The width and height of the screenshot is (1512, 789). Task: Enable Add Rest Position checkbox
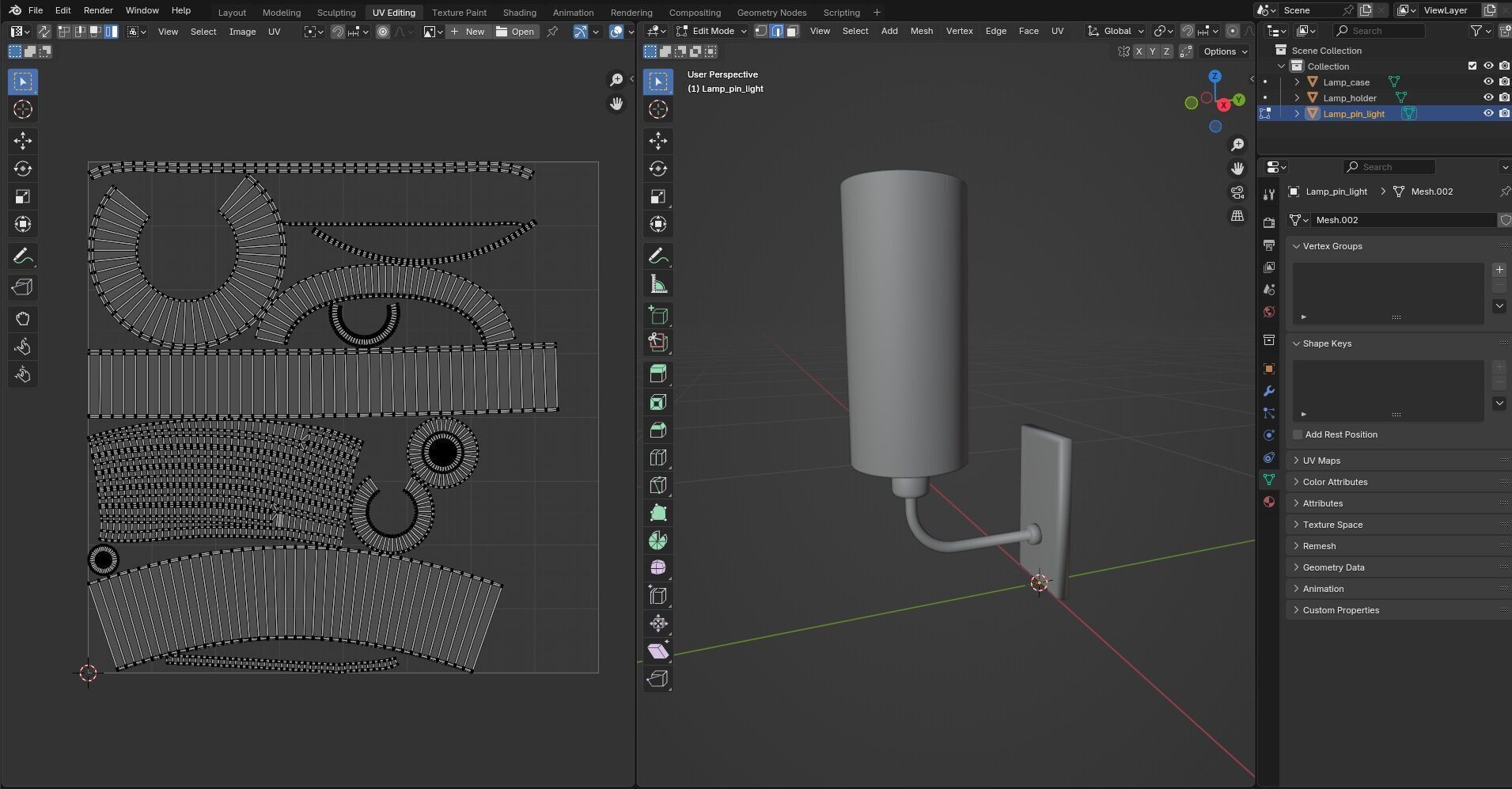coord(1298,434)
